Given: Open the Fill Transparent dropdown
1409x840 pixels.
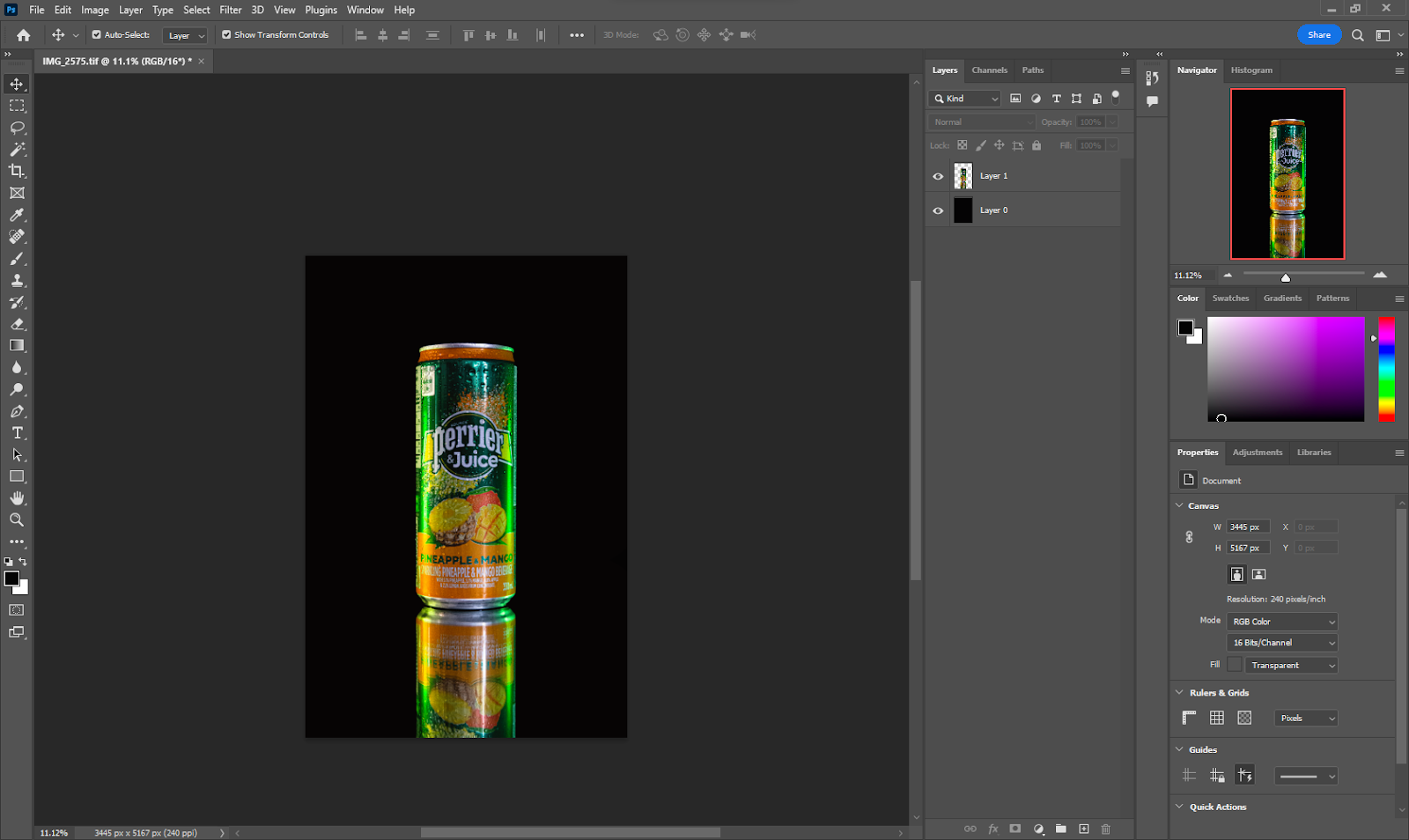Looking at the screenshot, I should [x=1291, y=665].
